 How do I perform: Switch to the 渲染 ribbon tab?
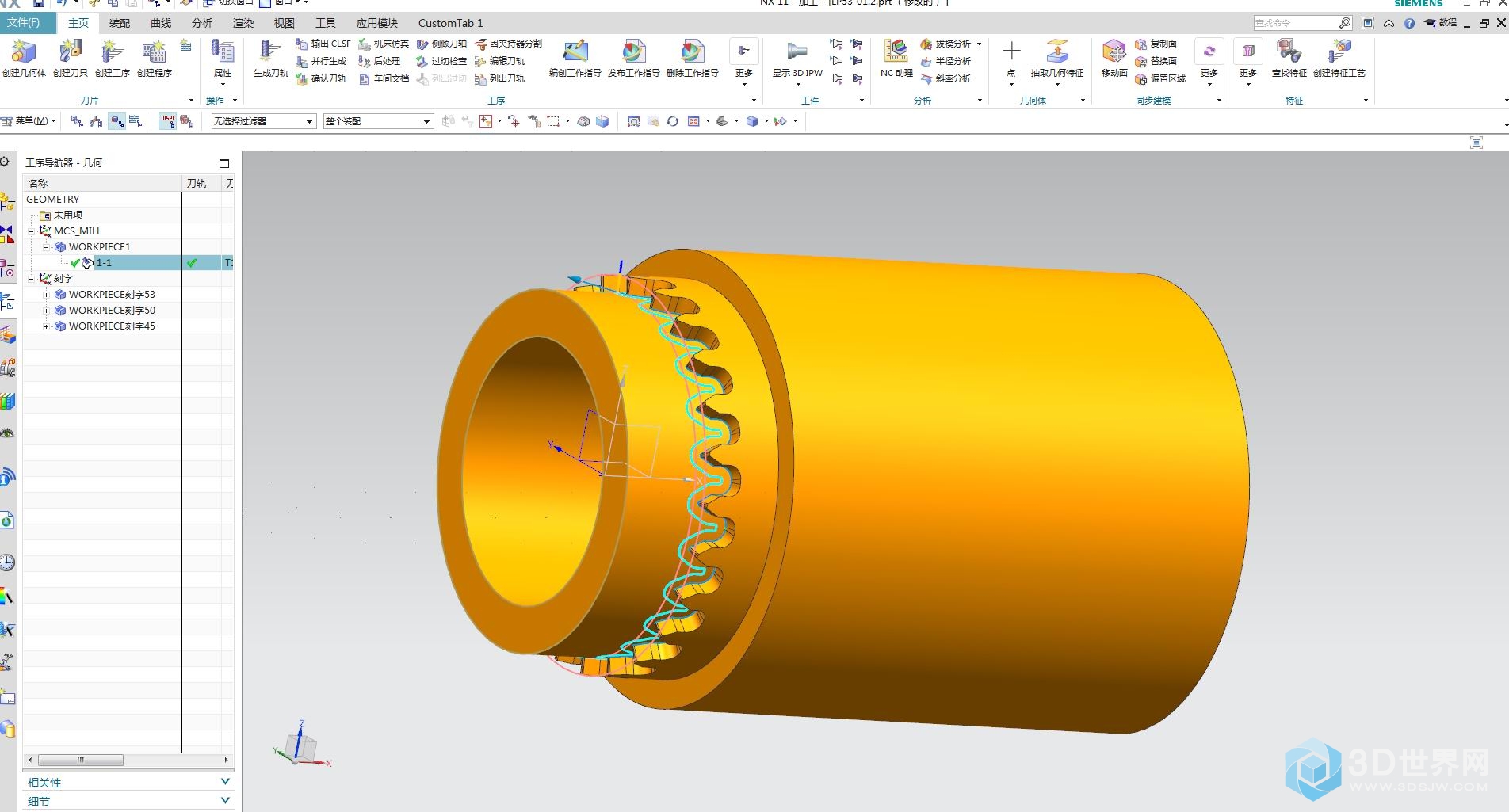tap(243, 23)
